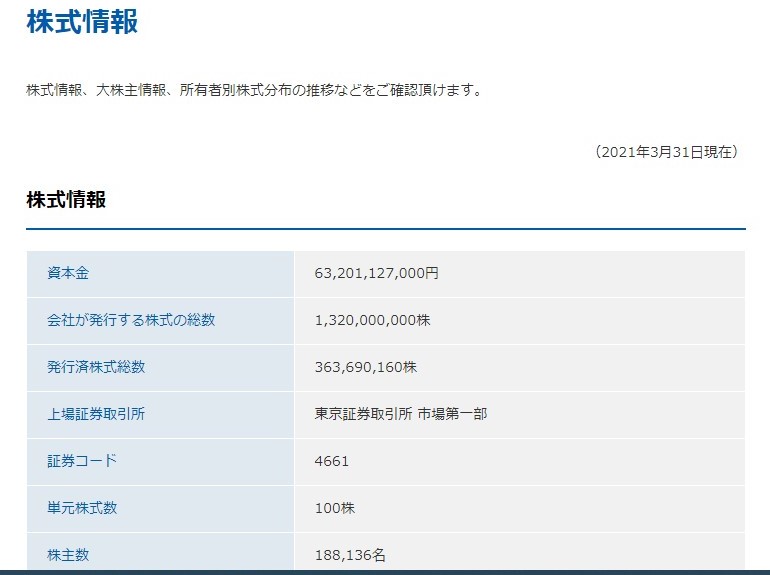Click the capital amount 63,201,127,000円

(376, 273)
